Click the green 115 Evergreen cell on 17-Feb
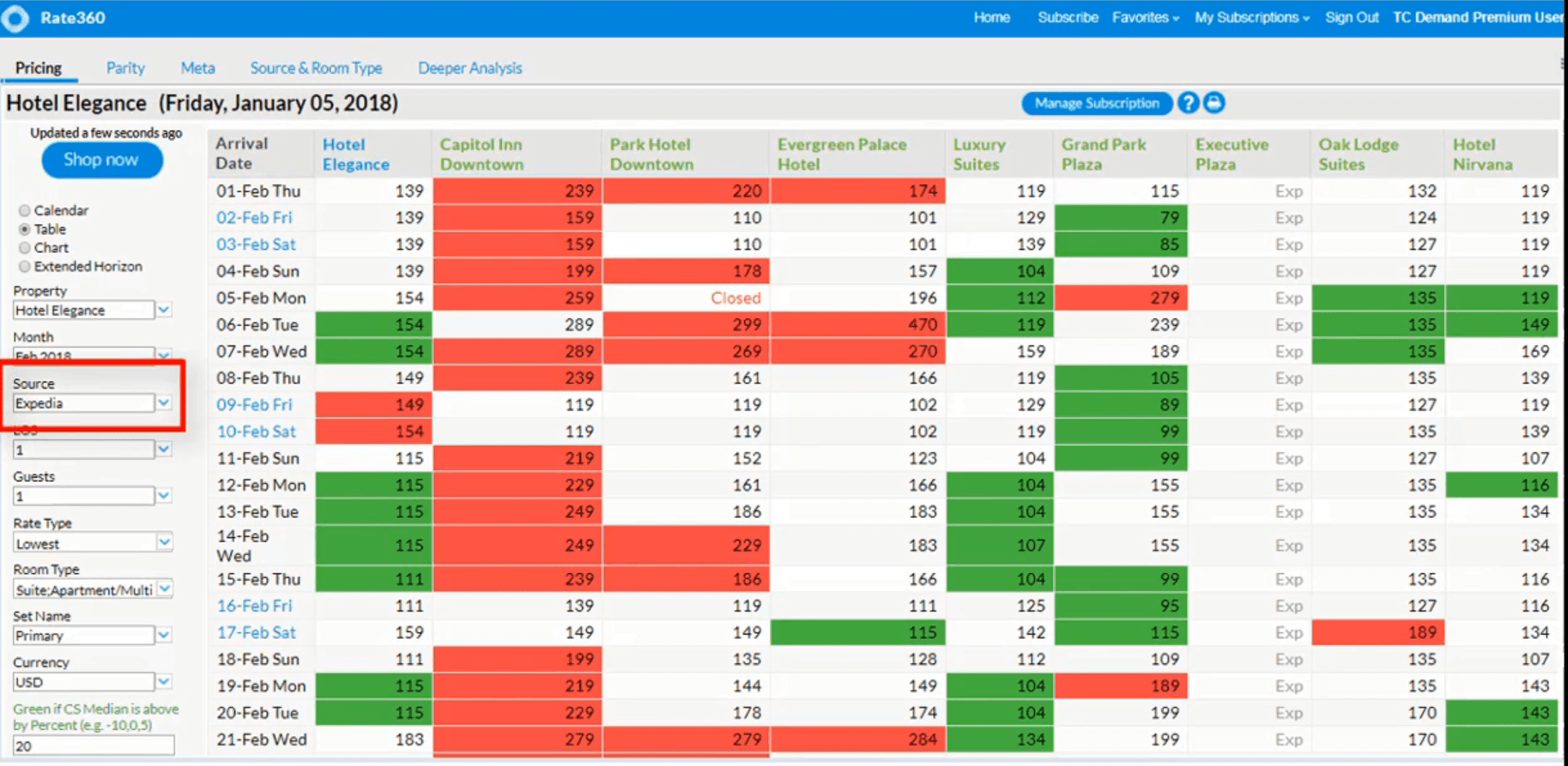 pos(858,632)
